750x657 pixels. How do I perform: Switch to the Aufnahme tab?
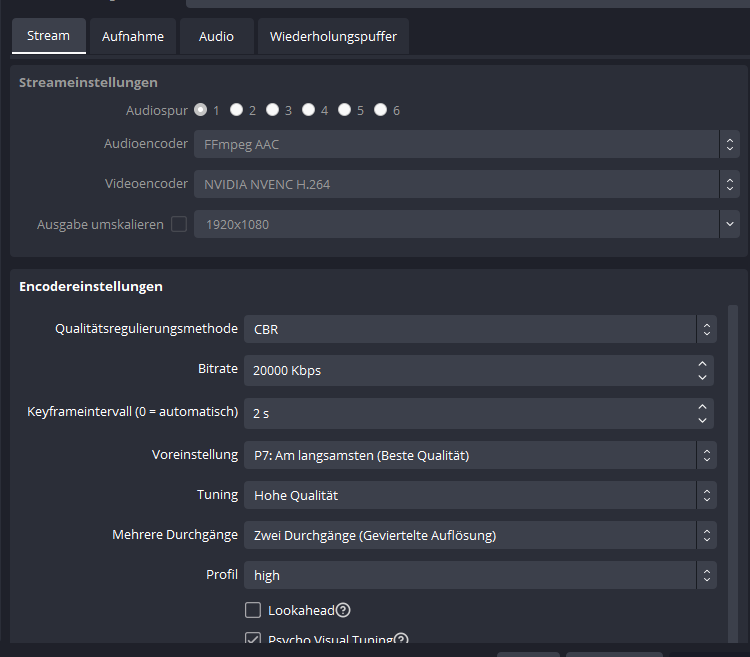point(133,37)
